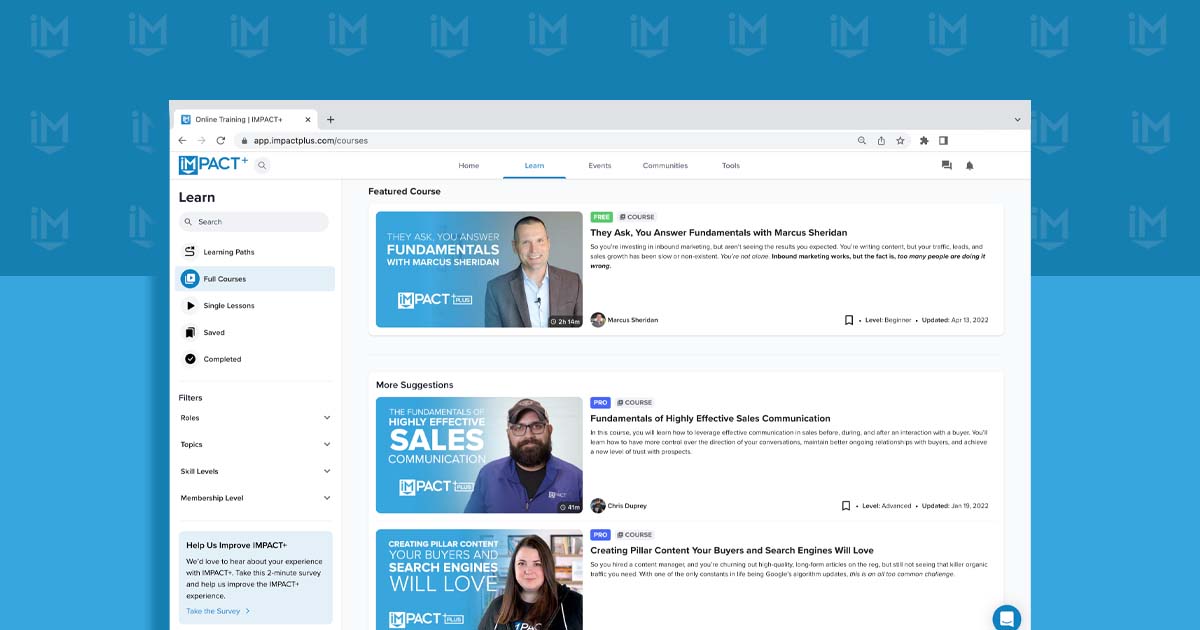Open the chat messages icon in top bar
The height and width of the screenshot is (630, 1200).
click(946, 165)
